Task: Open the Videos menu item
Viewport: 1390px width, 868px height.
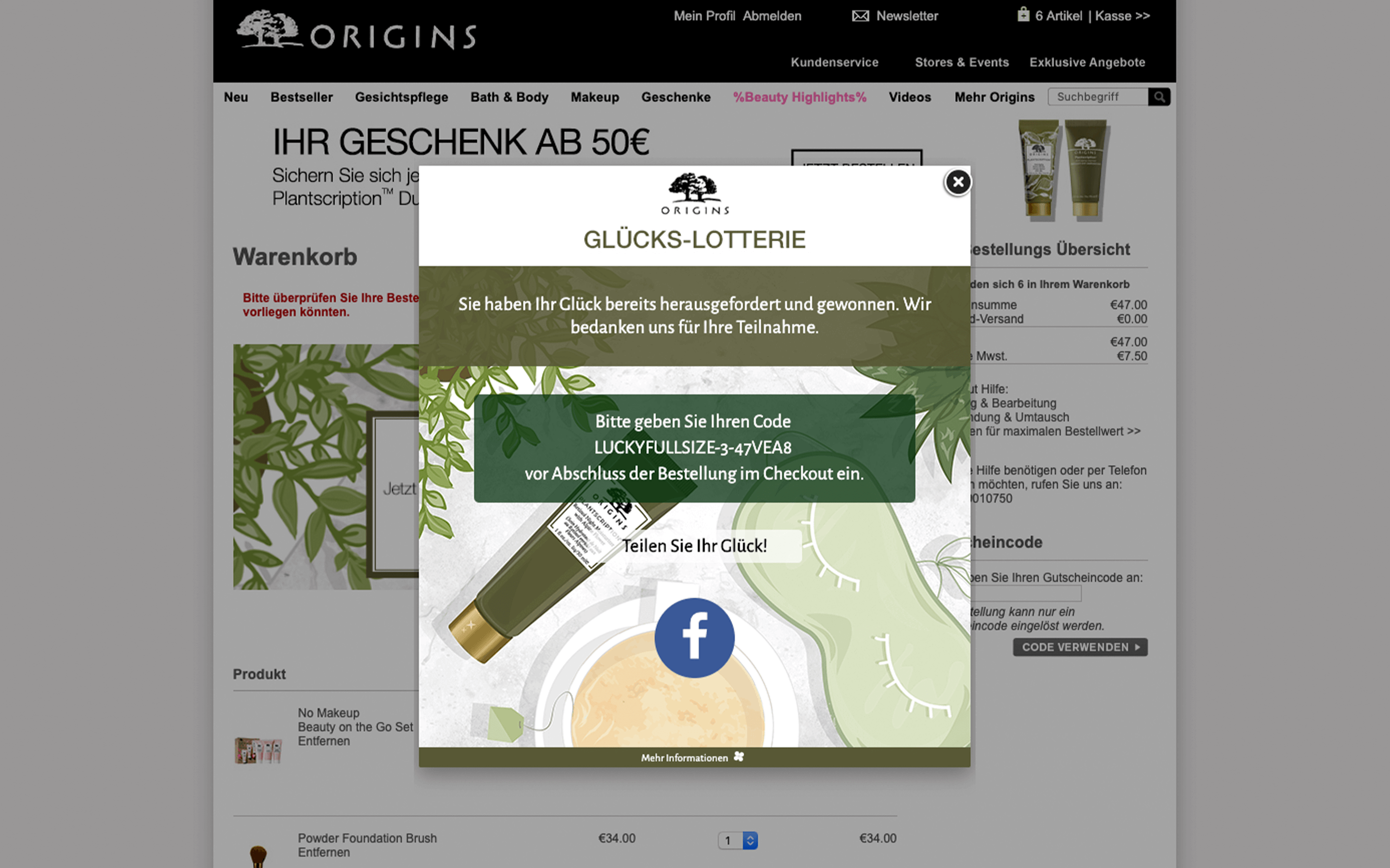Action: (909, 97)
